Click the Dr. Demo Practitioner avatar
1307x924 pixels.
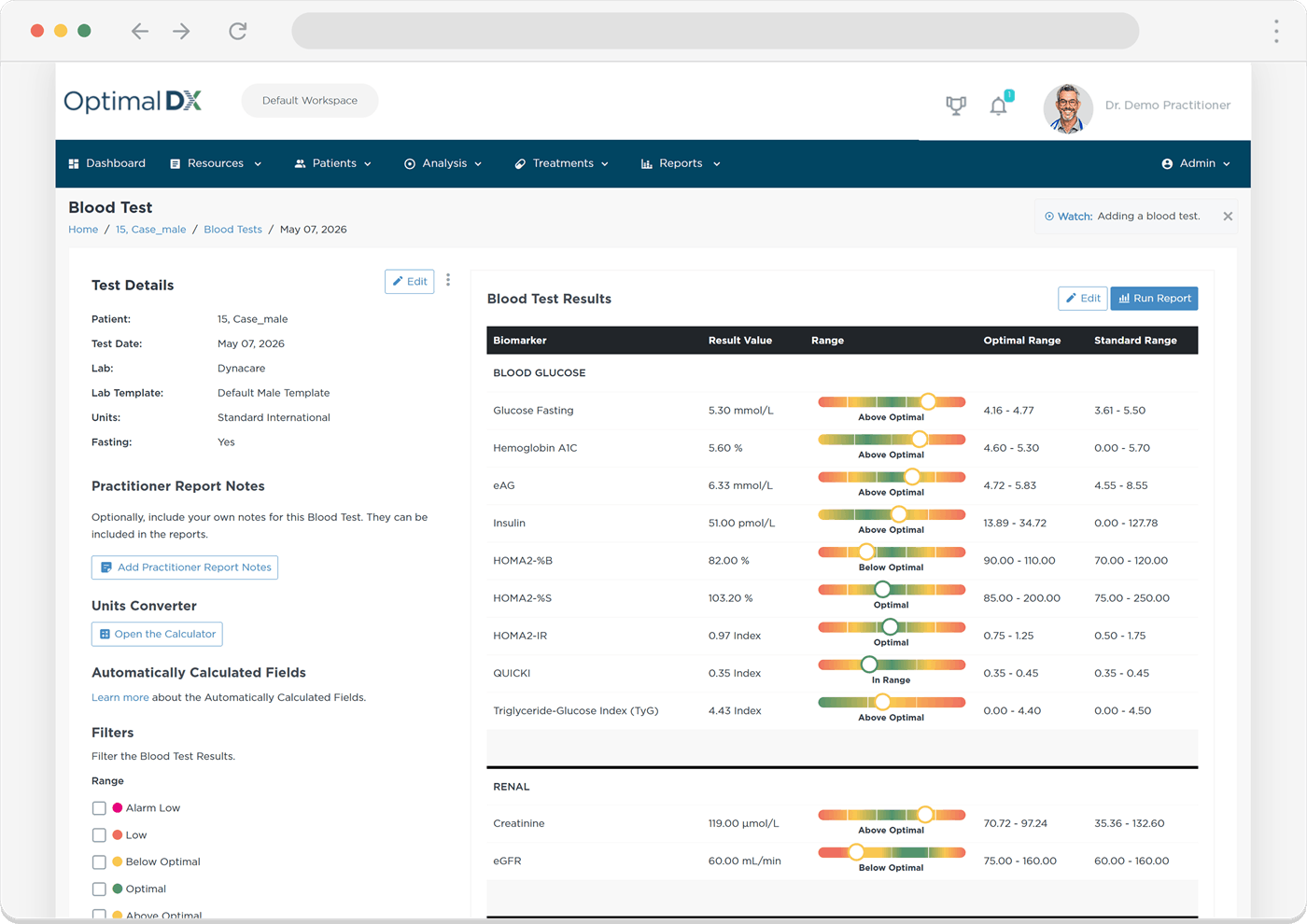(x=1068, y=108)
